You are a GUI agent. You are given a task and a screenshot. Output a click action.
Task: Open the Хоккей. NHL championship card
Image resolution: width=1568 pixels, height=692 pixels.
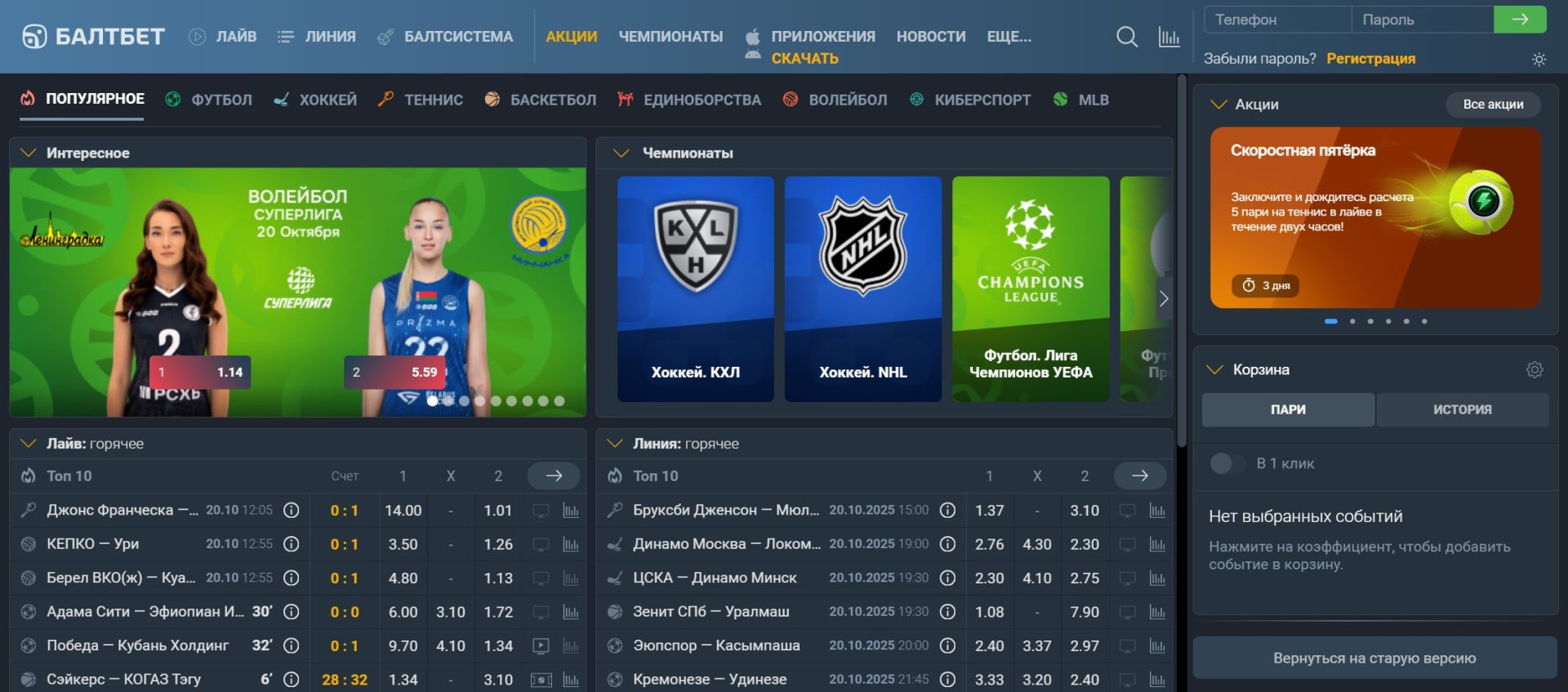tap(862, 288)
